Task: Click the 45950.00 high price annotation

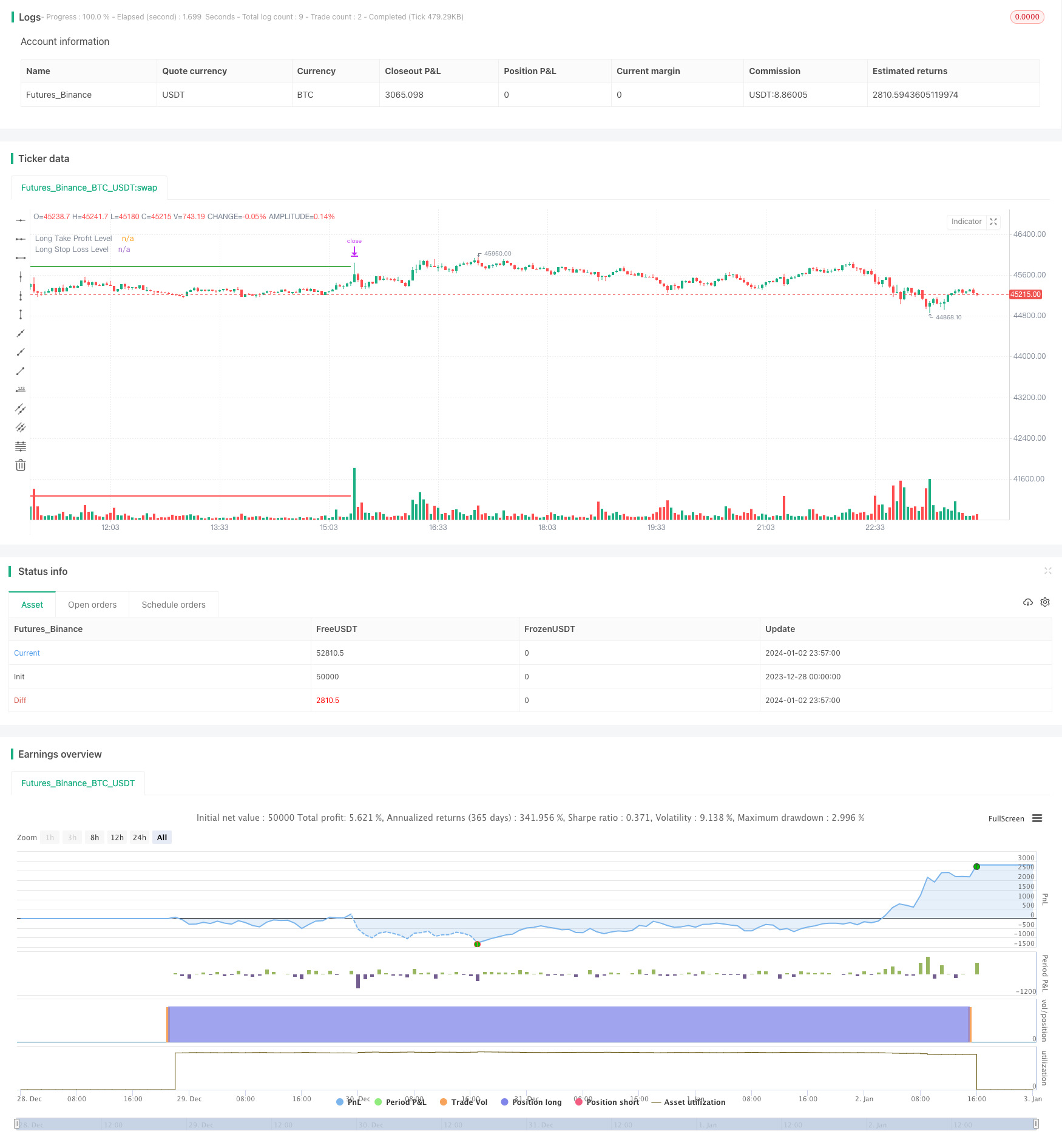Action: point(498,254)
